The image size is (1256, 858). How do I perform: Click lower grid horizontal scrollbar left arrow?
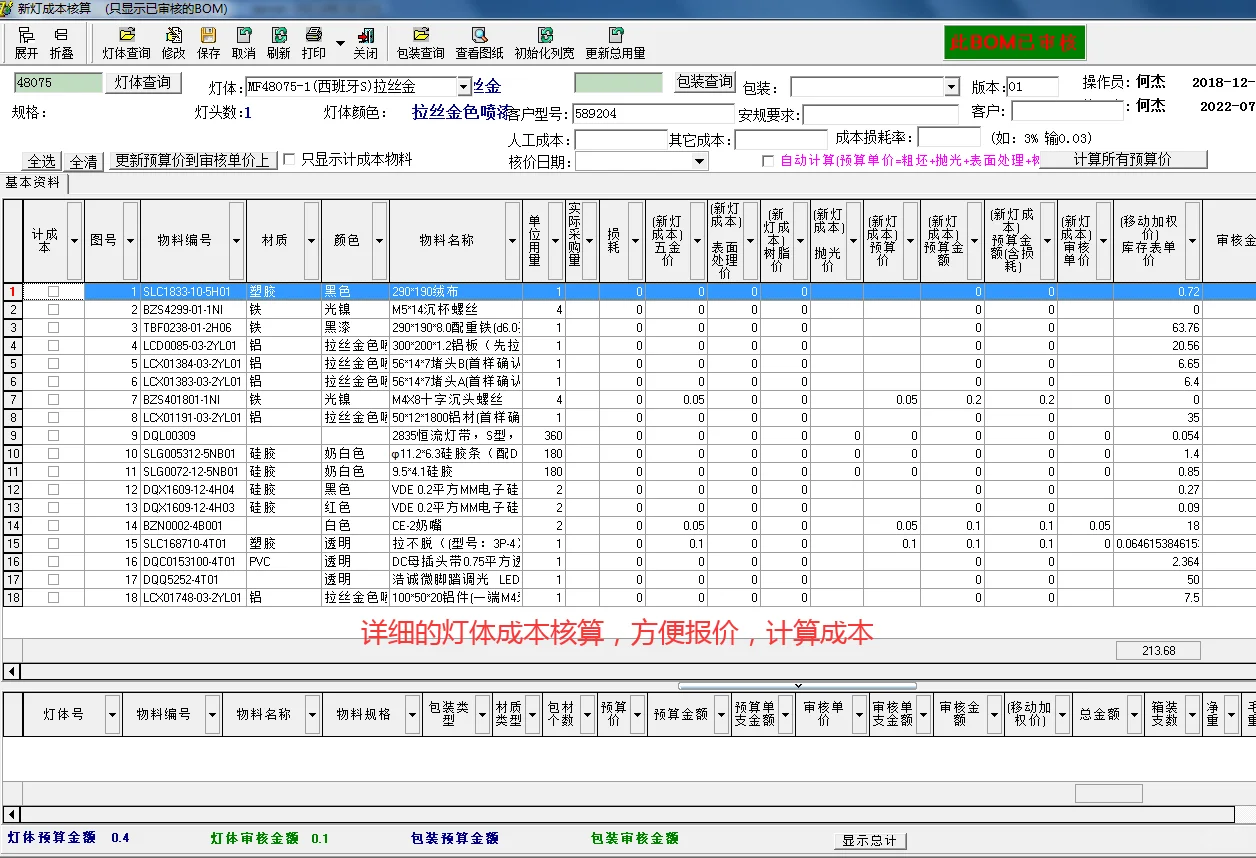click(x=12, y=815)
